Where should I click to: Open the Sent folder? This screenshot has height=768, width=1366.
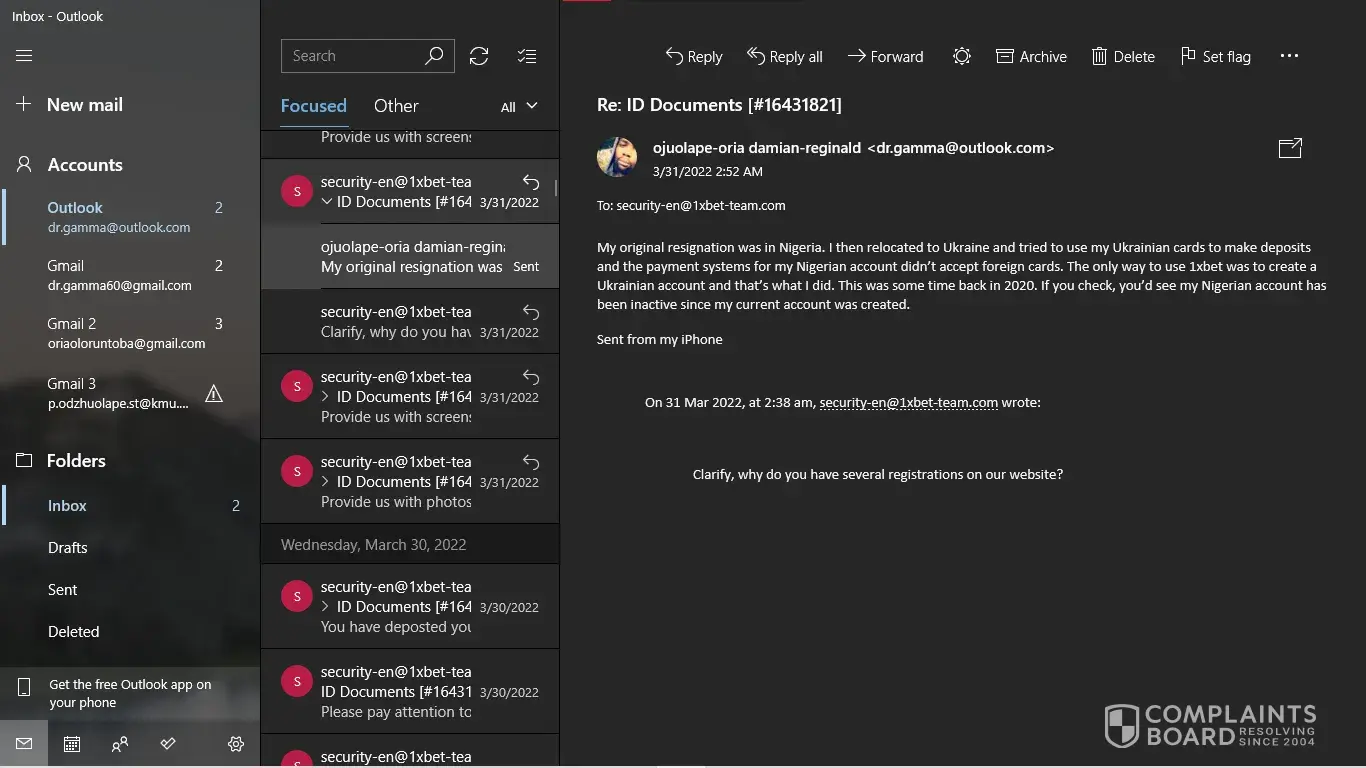click(x=62, y=590)
